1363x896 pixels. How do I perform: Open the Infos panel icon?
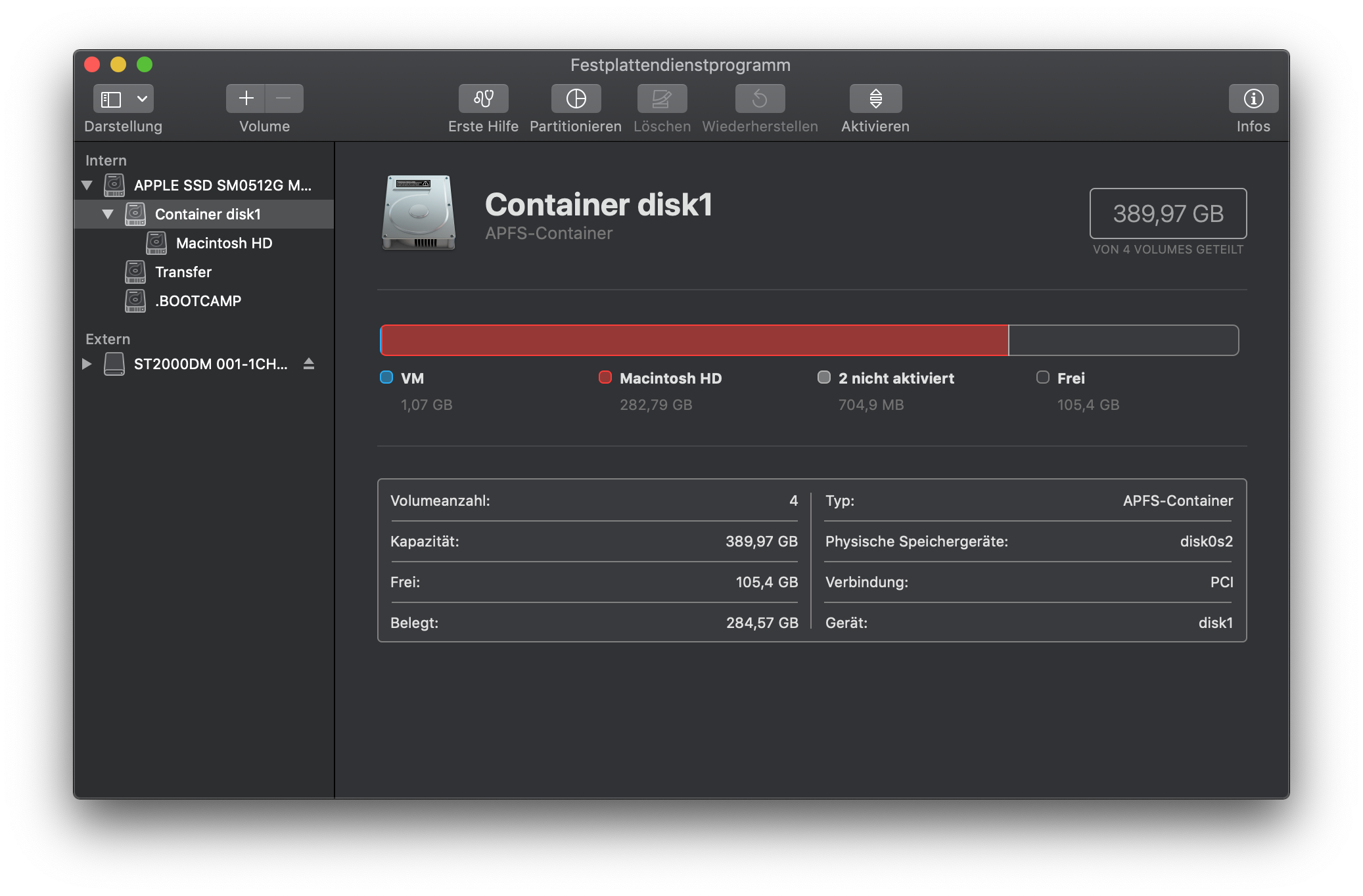click(1253, 99)
